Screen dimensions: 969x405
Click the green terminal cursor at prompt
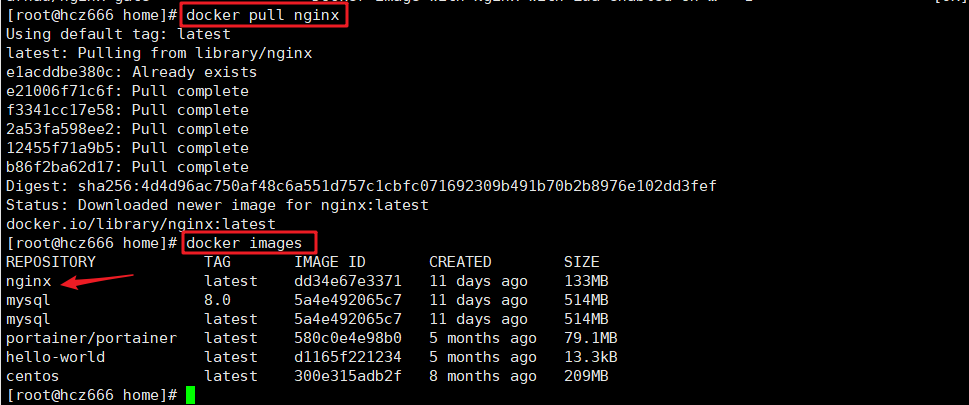[190, 394]
